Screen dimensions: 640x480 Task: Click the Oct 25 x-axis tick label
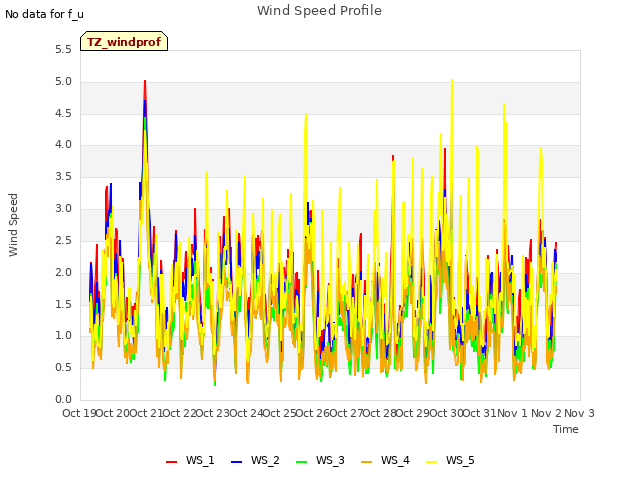(279, 413)
